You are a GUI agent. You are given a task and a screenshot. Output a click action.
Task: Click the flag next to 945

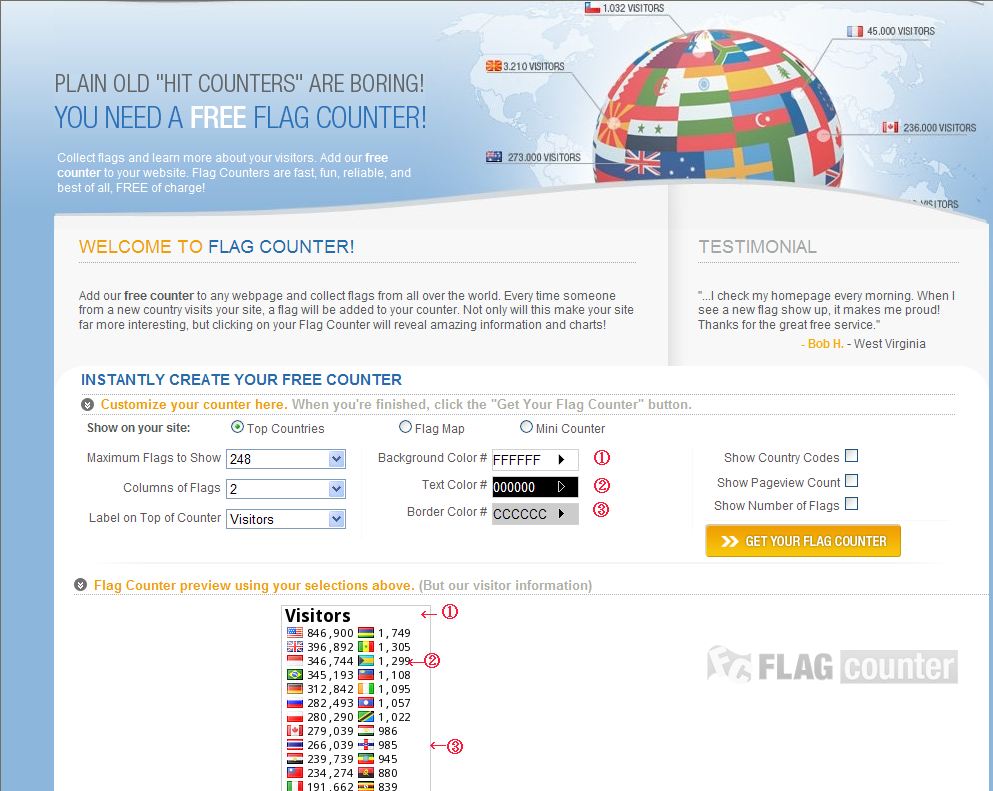coord(365,758)
